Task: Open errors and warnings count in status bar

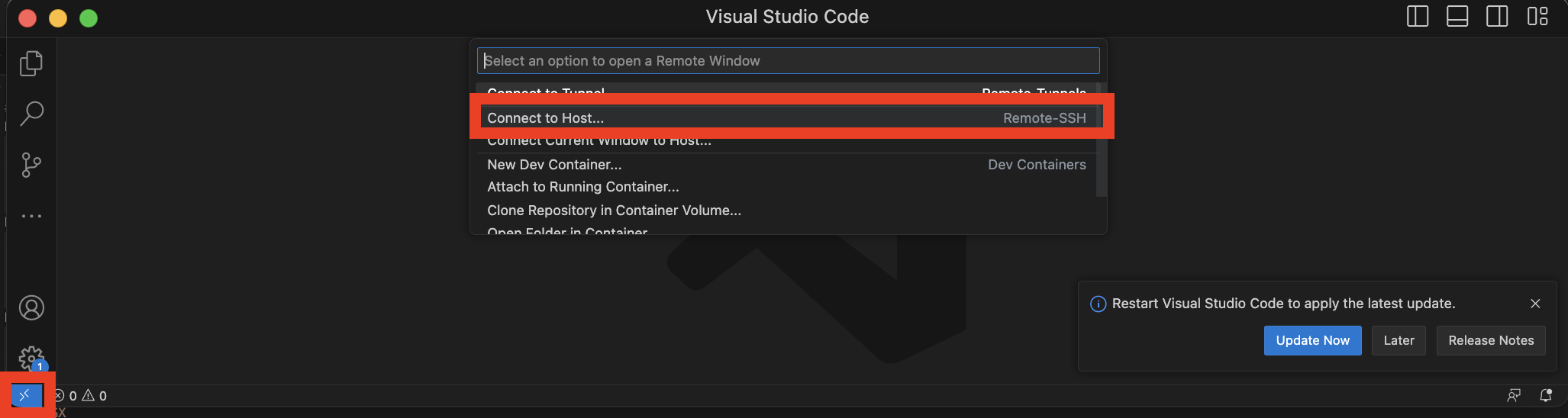Action: click(x=80, y=396)
